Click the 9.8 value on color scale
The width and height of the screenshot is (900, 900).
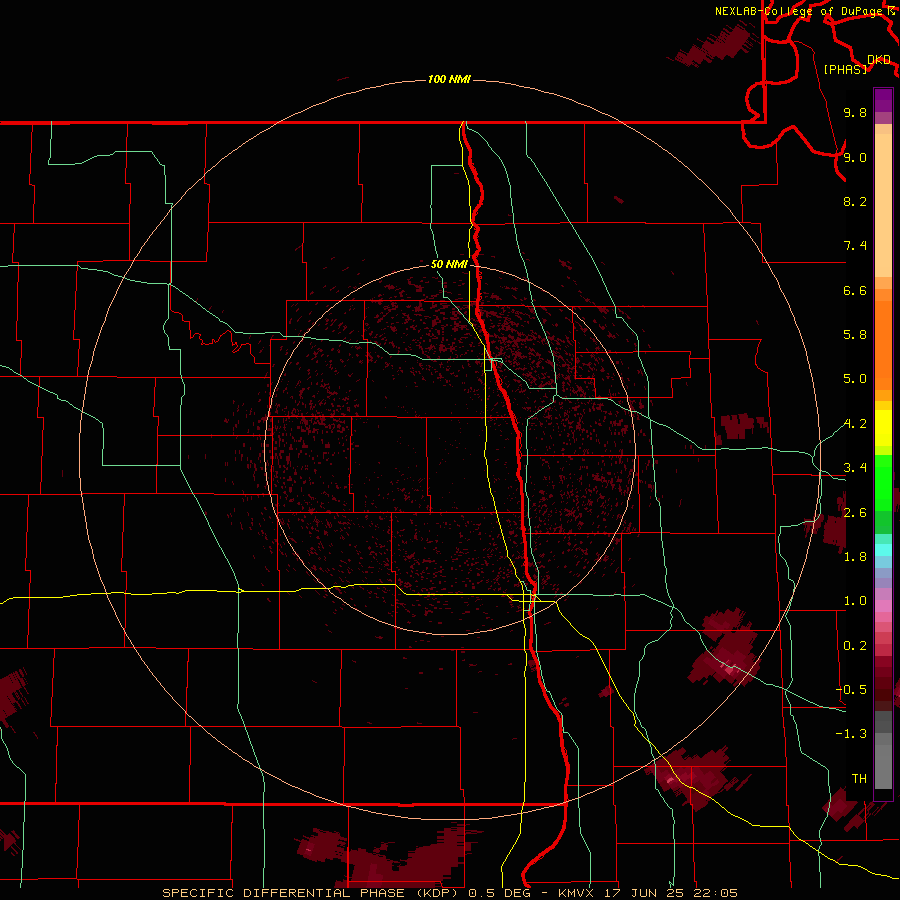(x=855, y=112)
